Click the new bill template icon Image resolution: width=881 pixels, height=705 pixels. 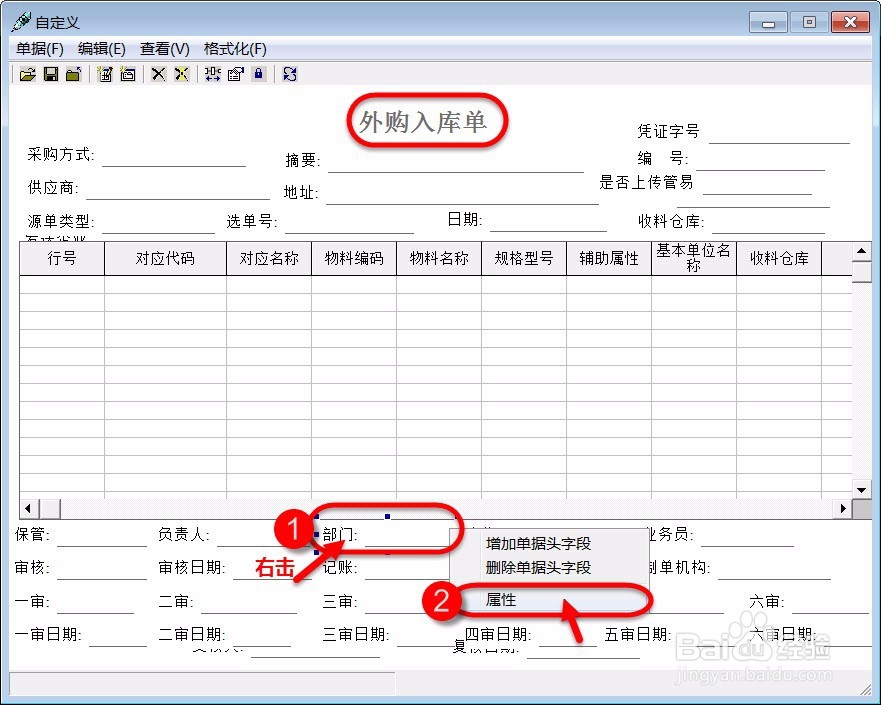[x=105, y=73]
